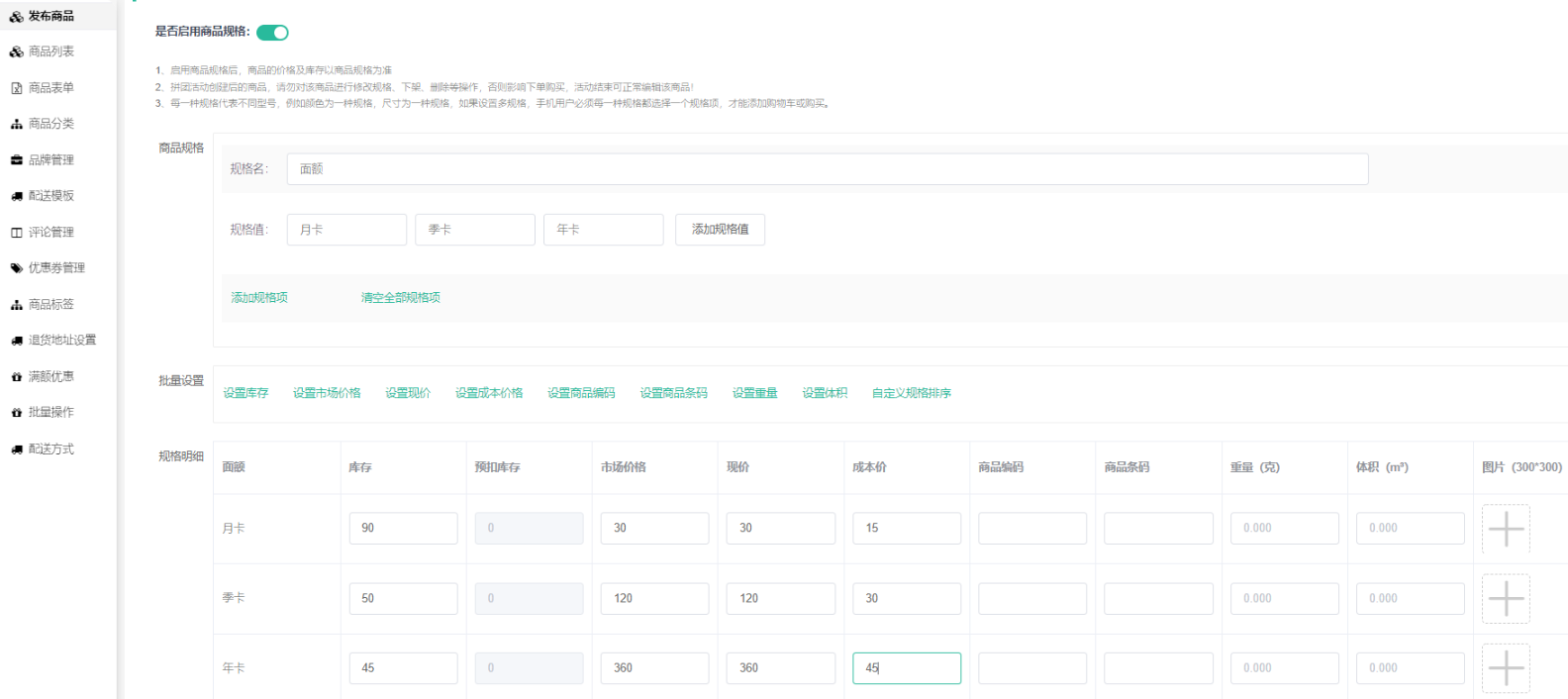This screenshot has height=699, width=1568.
Task: Click 添加规格项 link
Action: pos(259,298)
